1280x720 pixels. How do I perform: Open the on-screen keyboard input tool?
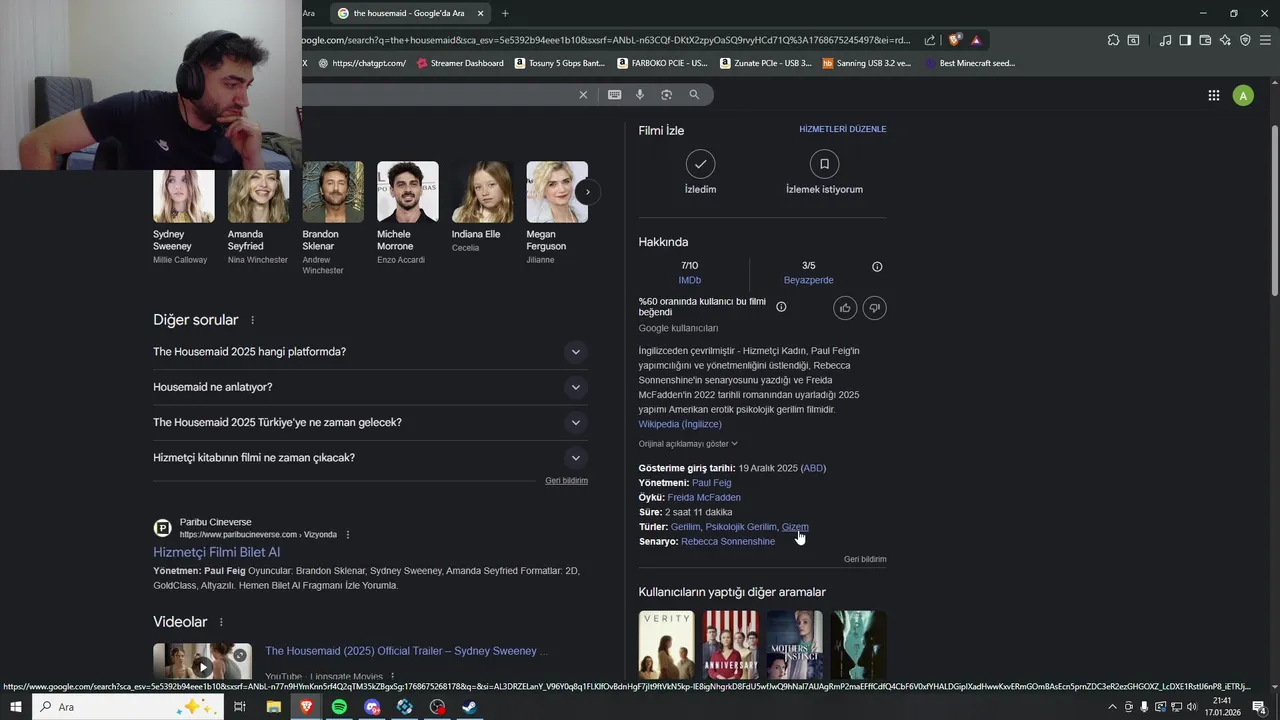point(614,94)
